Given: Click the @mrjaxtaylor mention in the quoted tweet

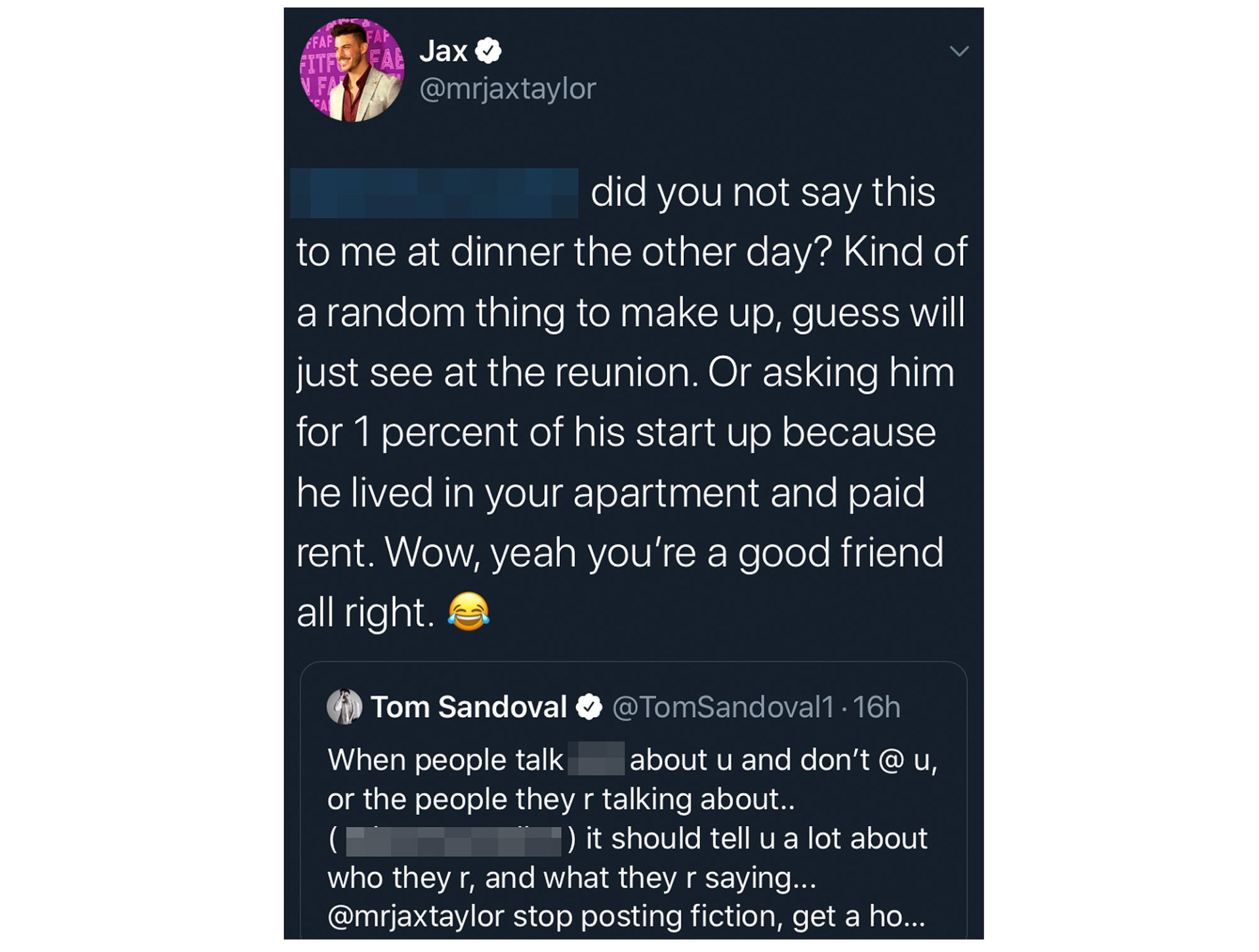Looking at the screenshot, I should [415, 917].
